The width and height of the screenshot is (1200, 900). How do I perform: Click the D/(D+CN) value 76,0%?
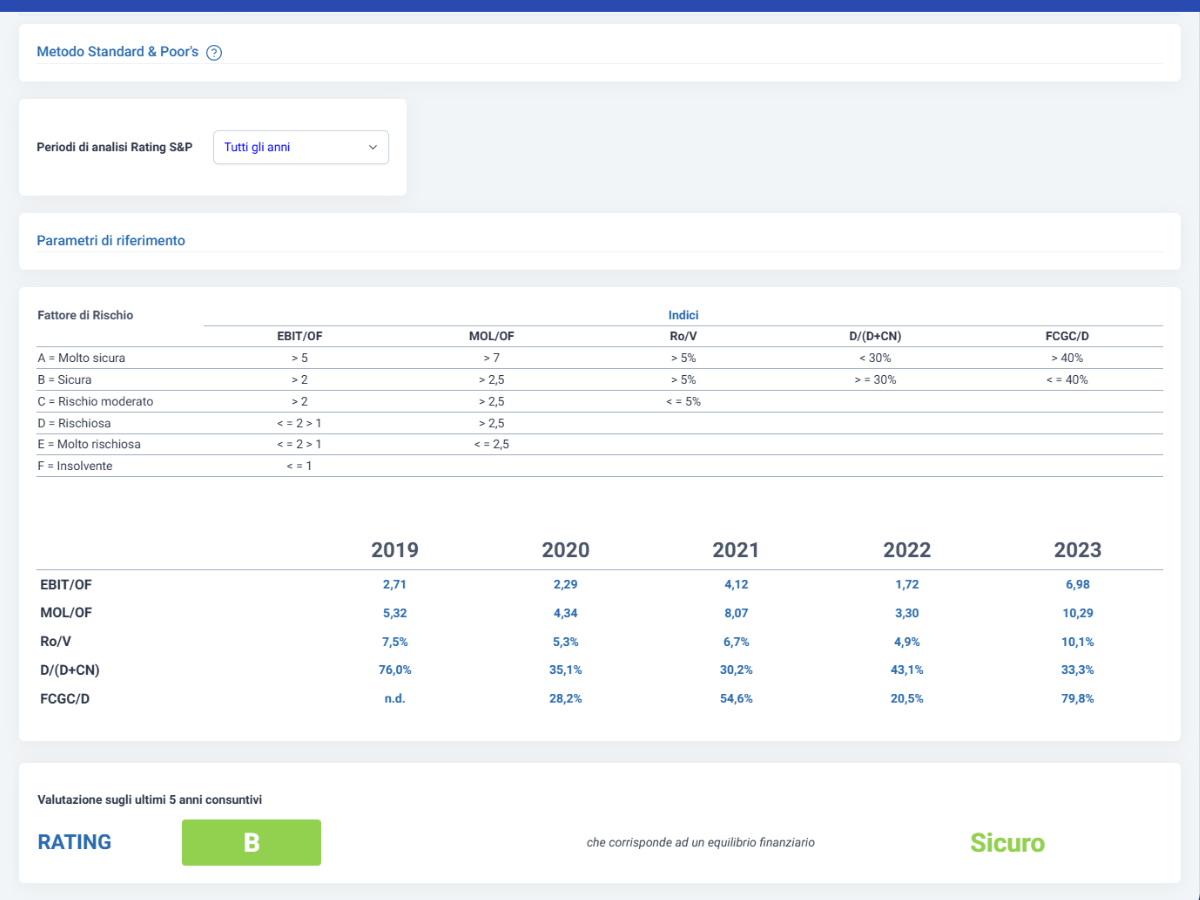395,670
